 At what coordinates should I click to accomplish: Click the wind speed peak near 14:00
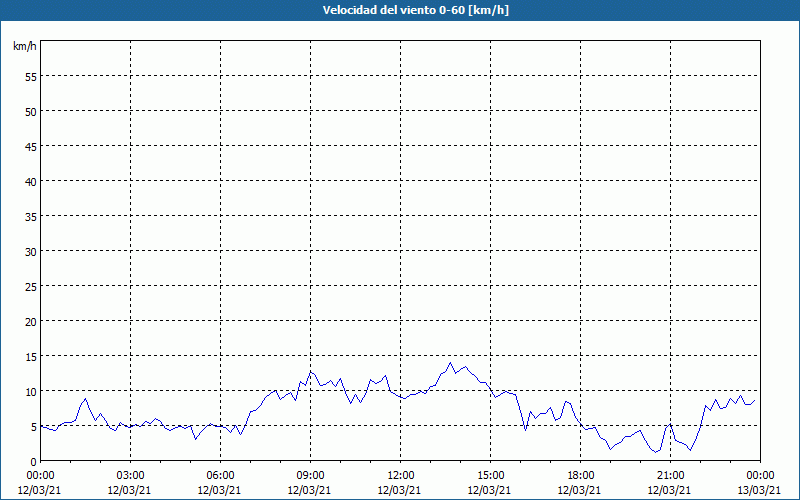[450, 363]
